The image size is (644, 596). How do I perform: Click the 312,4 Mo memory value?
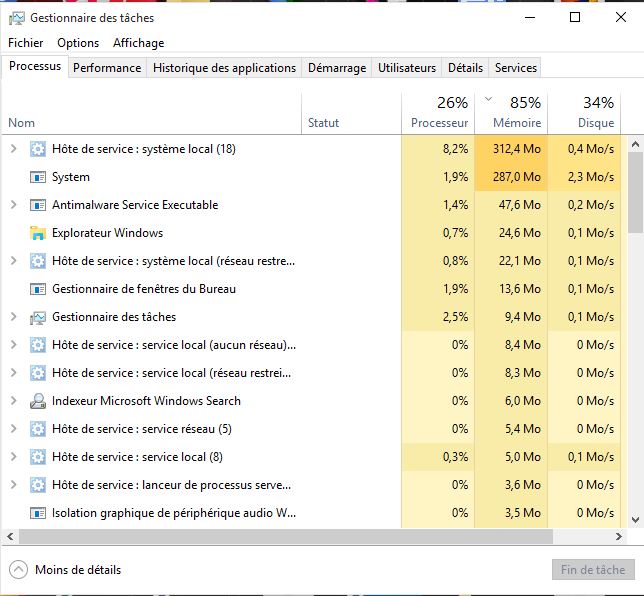pyautogui.click(x=517, y=149)
